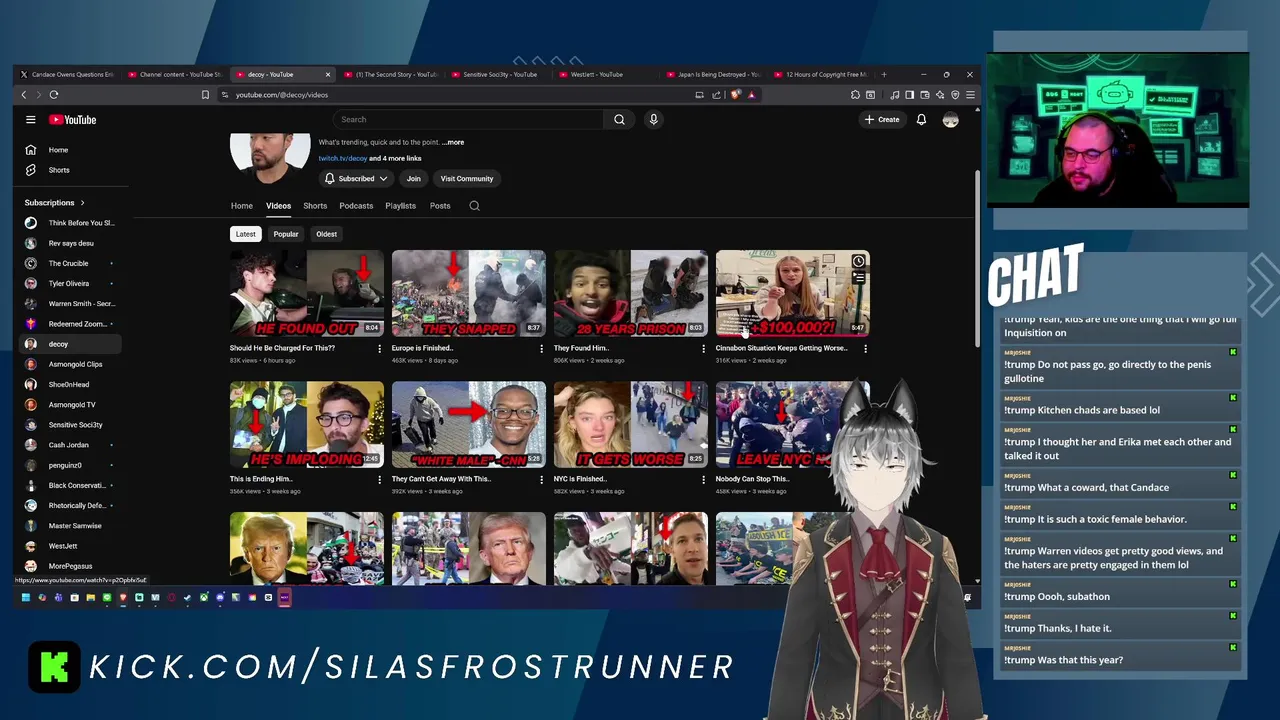This screenshot has height=720, width=1280.
Task: Open File Explorer from taskbar
Action: tap(90, 597)
